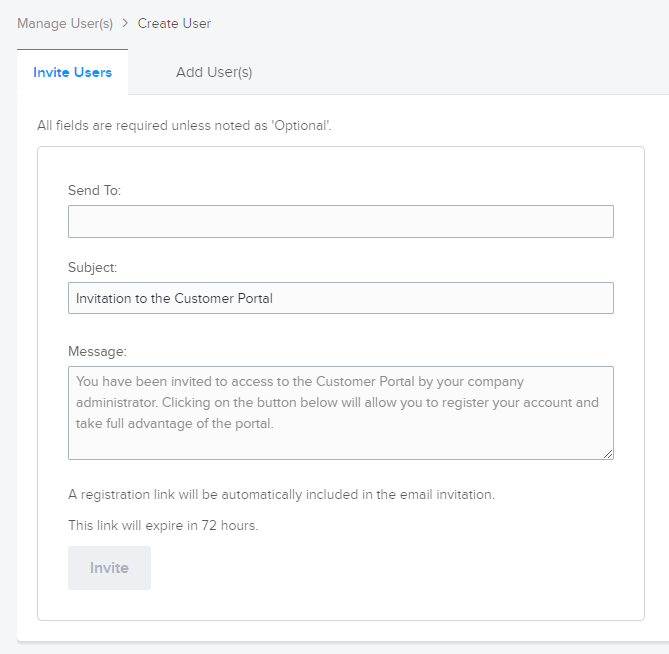Click 'take full advantage' line in Message
Image resolution: width=669 pixels, height=654 pixels.
point(175,424)
